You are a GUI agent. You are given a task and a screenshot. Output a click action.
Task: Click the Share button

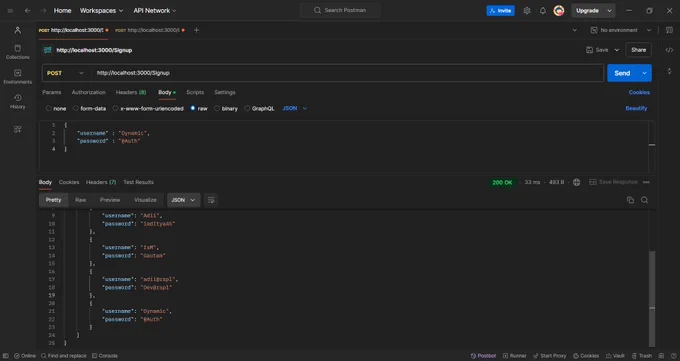pyautogui.click(x=638, y=50)
